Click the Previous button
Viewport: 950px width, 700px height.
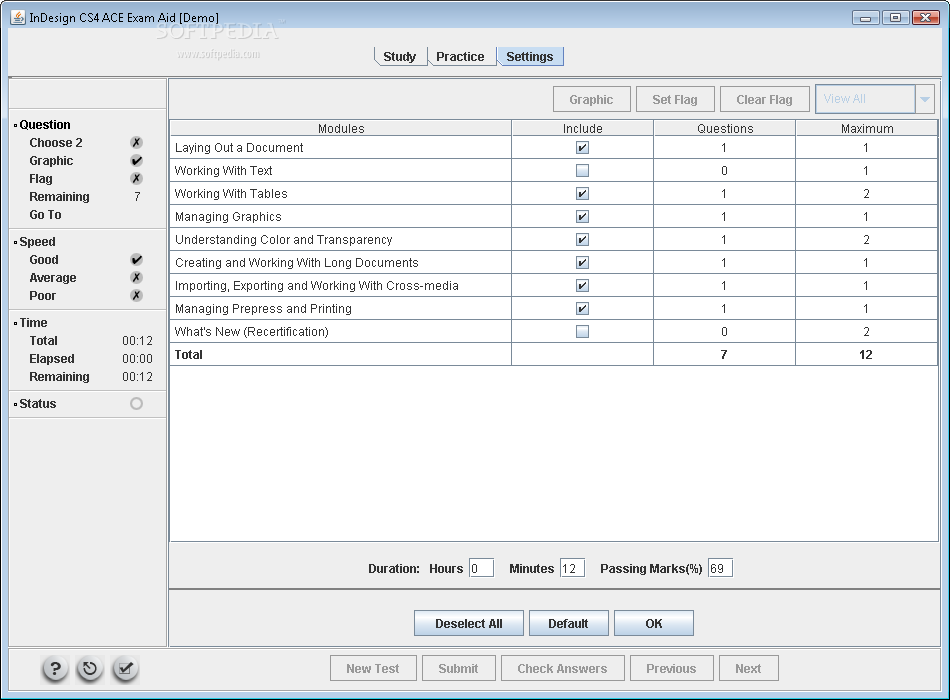671,668
